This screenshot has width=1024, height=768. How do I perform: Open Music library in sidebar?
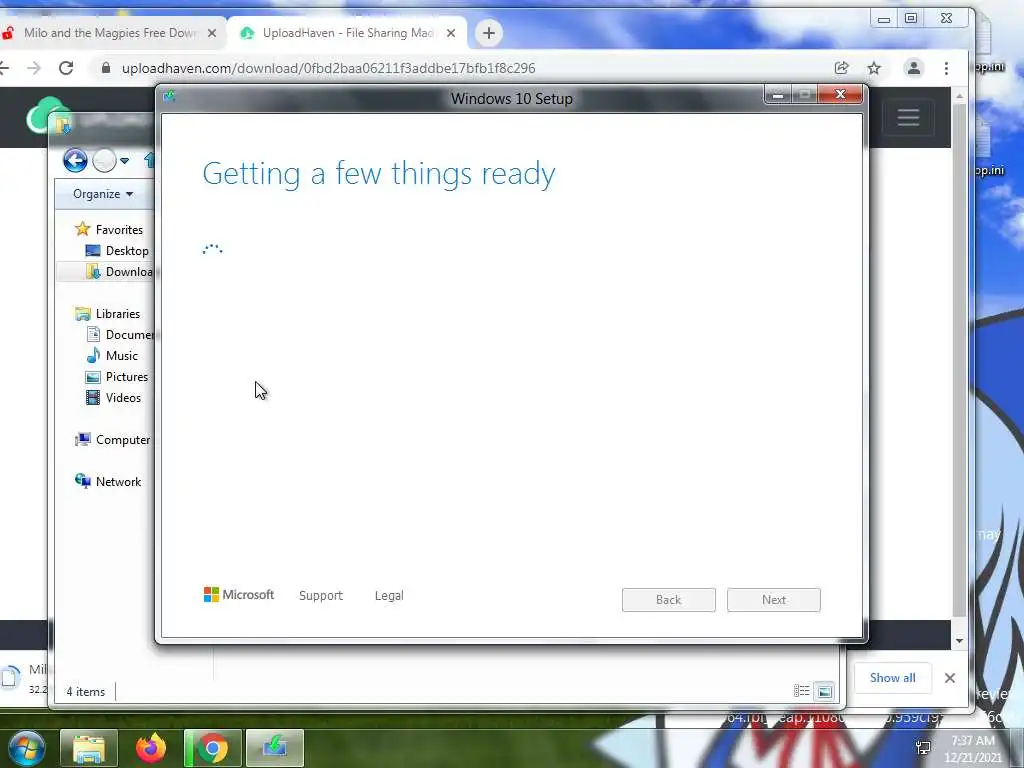coord(112,356)
